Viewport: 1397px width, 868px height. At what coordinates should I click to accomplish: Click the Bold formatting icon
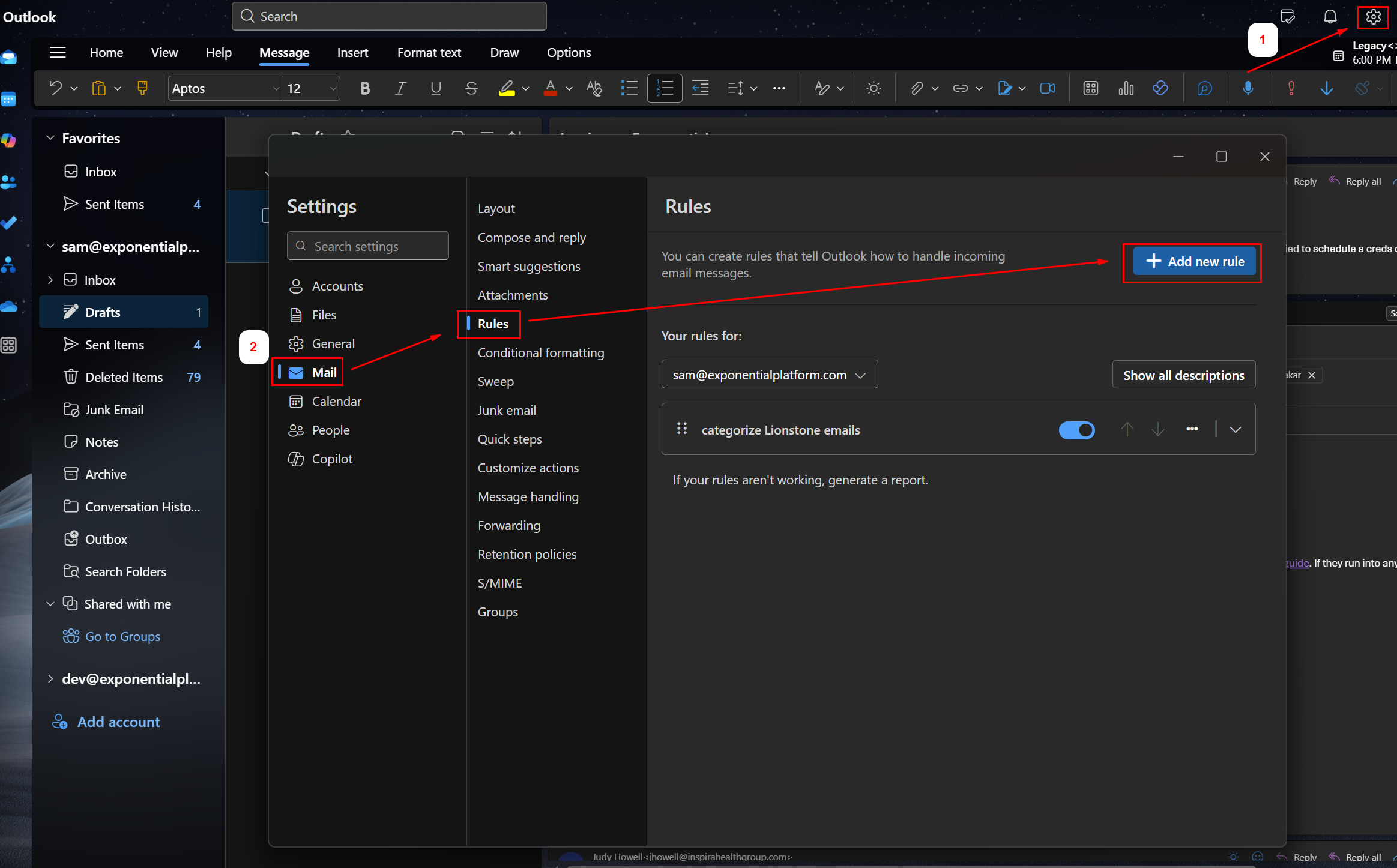(364, 89)
